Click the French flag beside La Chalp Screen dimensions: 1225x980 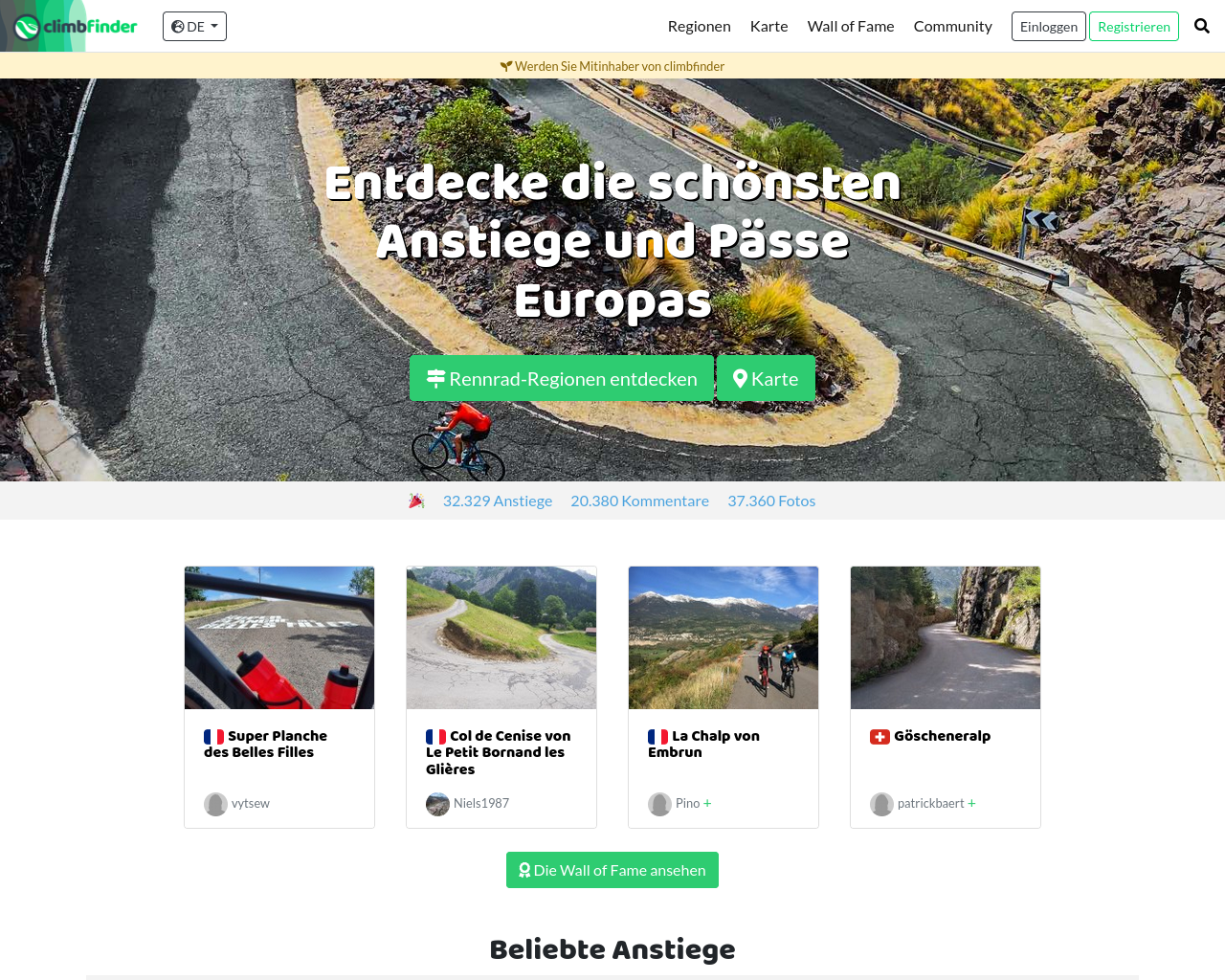657,736
